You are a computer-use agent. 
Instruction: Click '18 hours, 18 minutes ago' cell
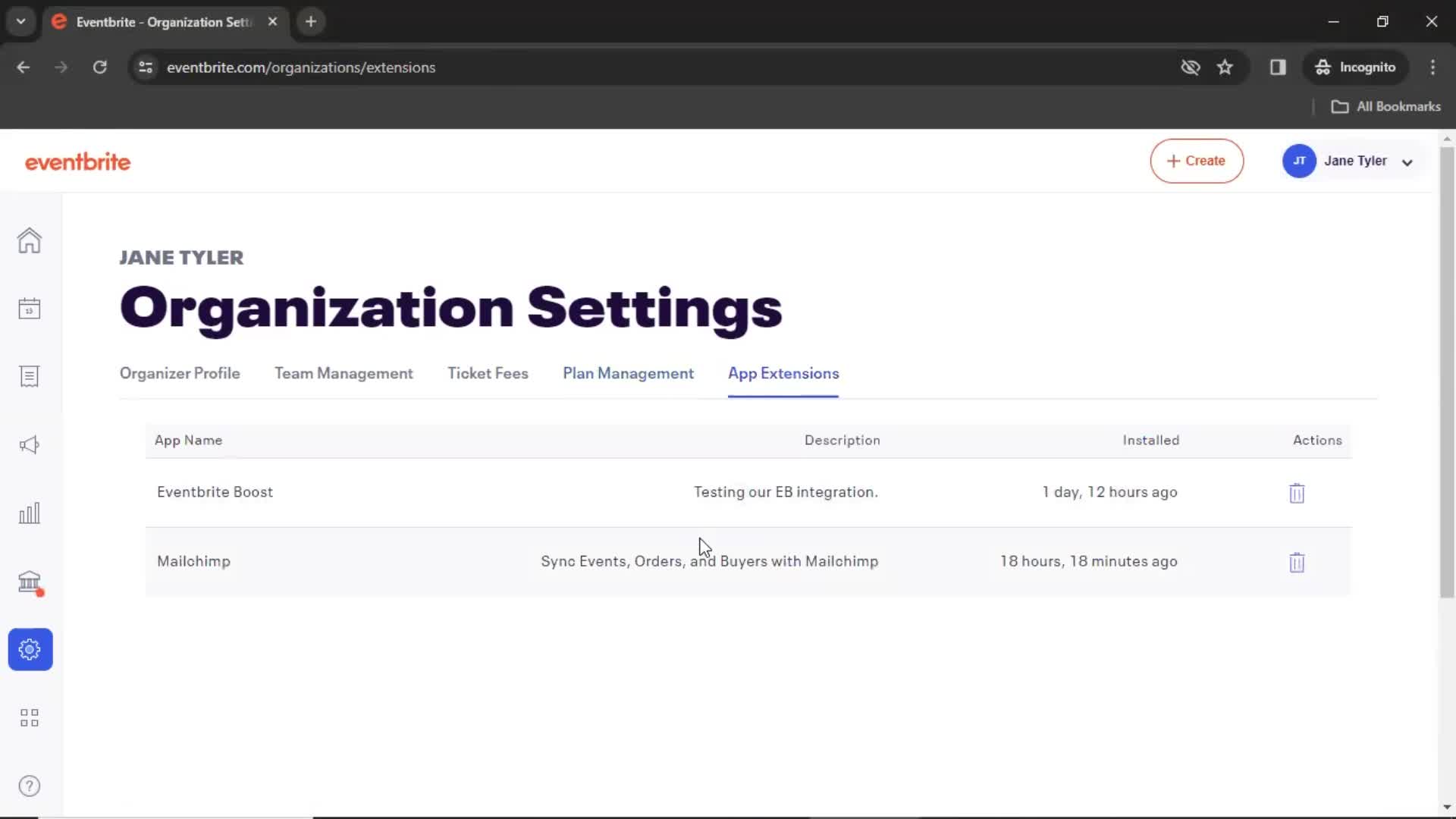1088,562
